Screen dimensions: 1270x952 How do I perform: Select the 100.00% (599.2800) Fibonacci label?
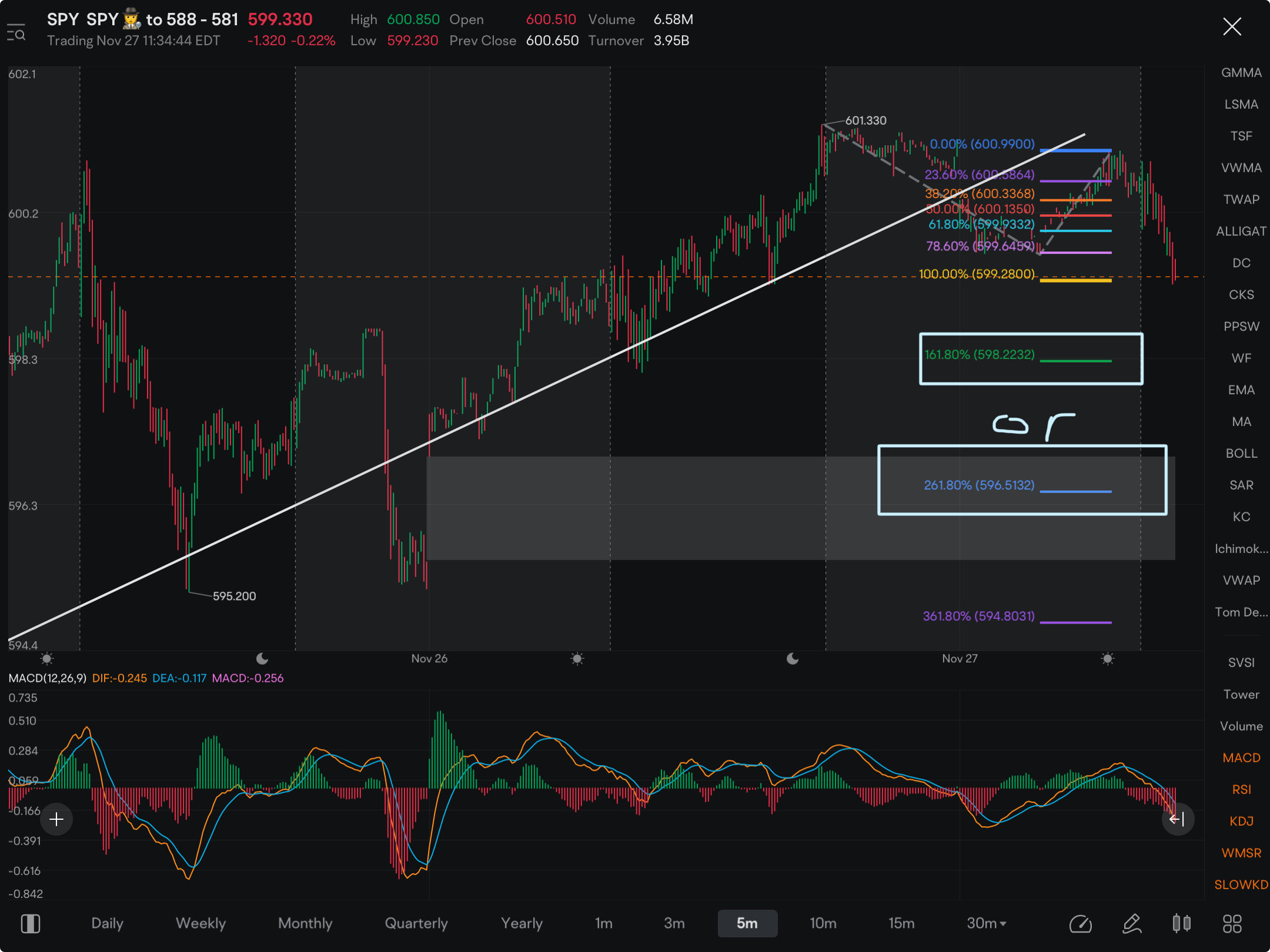click(977, 274)
